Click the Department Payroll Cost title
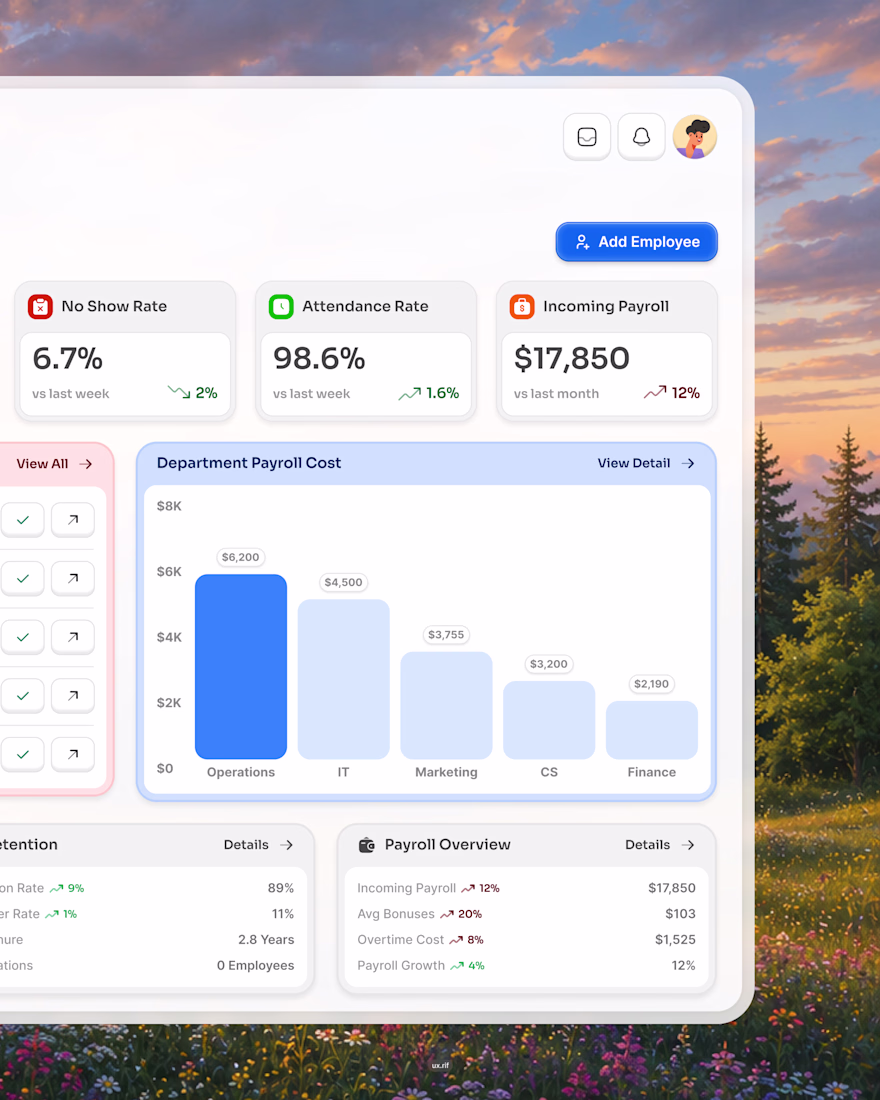 [249, 463]
